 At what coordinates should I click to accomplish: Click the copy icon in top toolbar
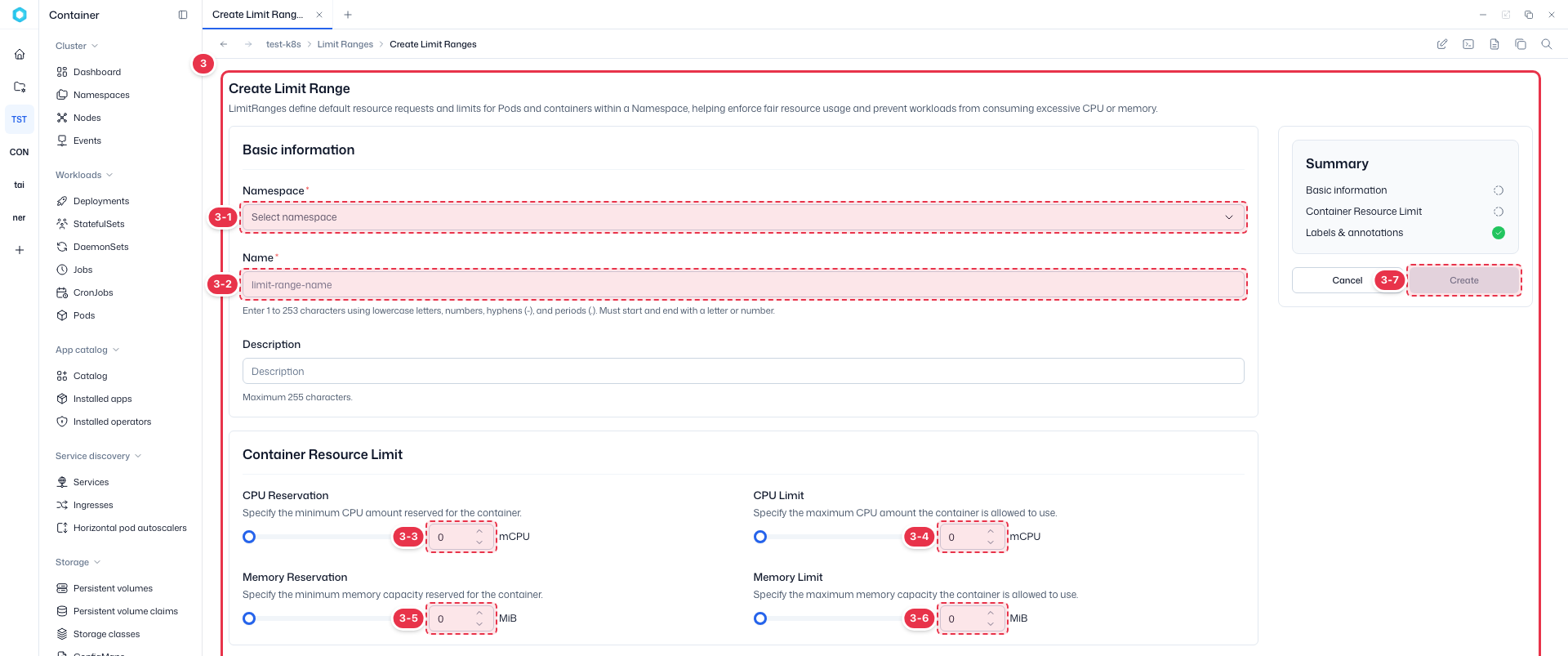point(1521,44)
